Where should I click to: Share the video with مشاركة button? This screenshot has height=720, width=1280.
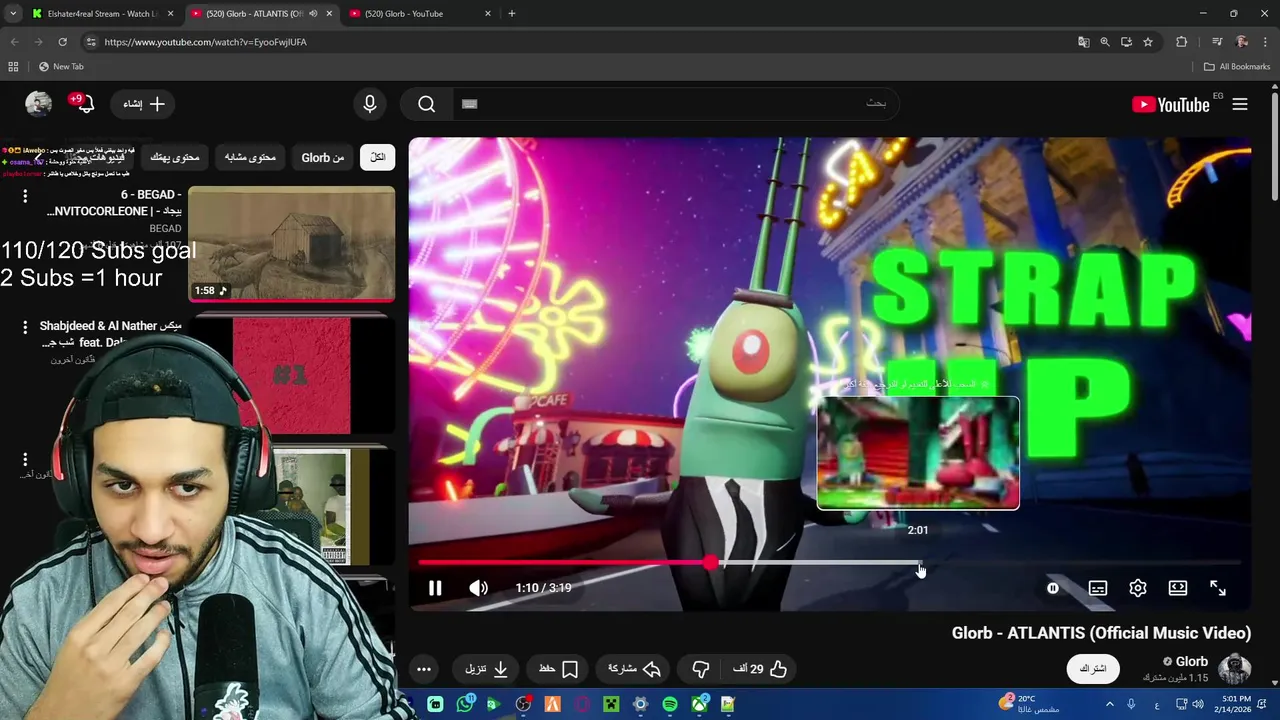(x=635, y=669)
